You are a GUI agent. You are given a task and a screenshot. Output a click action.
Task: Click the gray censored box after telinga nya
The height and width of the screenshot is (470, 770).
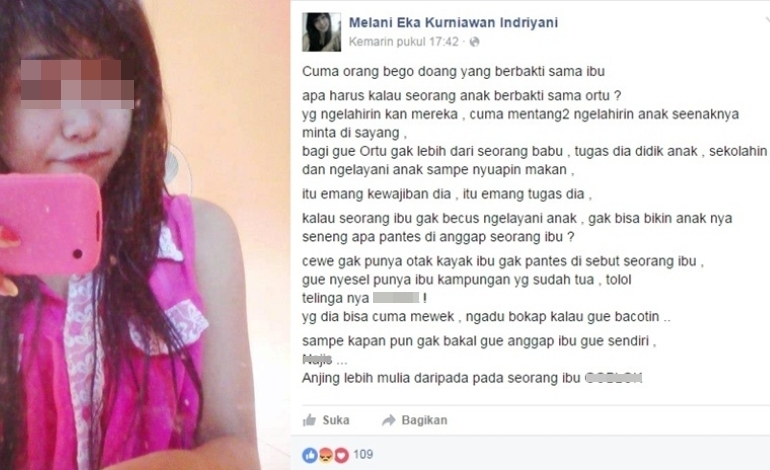click(x=396, y=298)
